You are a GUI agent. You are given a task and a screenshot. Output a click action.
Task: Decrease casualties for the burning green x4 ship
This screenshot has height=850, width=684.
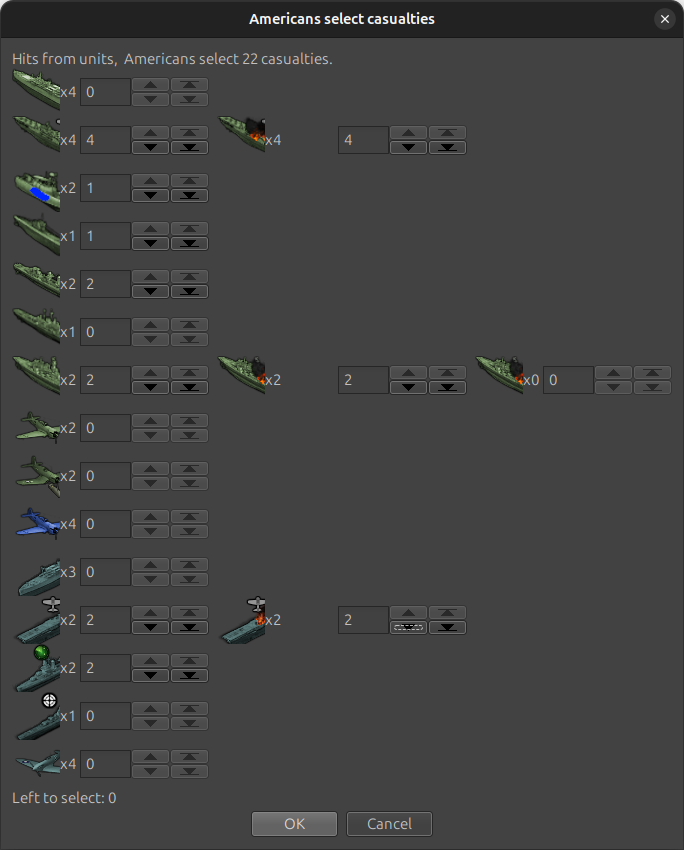[409, 147]
